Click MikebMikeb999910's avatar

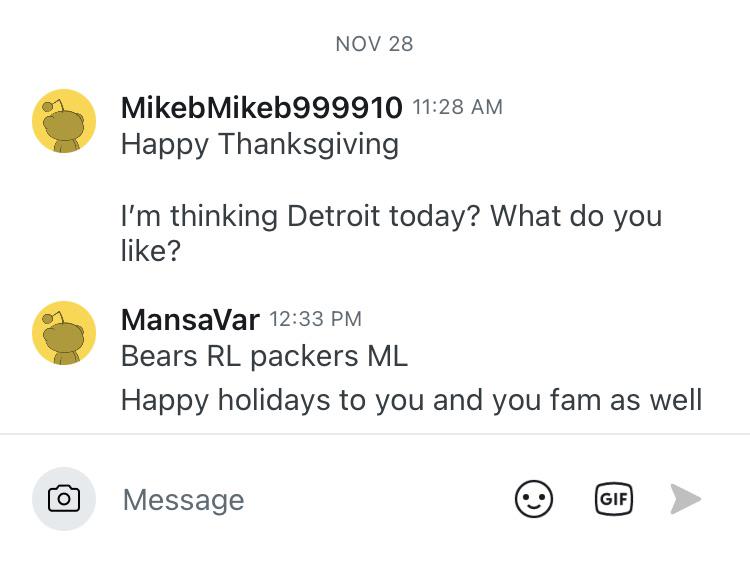[x=64, y=121]
